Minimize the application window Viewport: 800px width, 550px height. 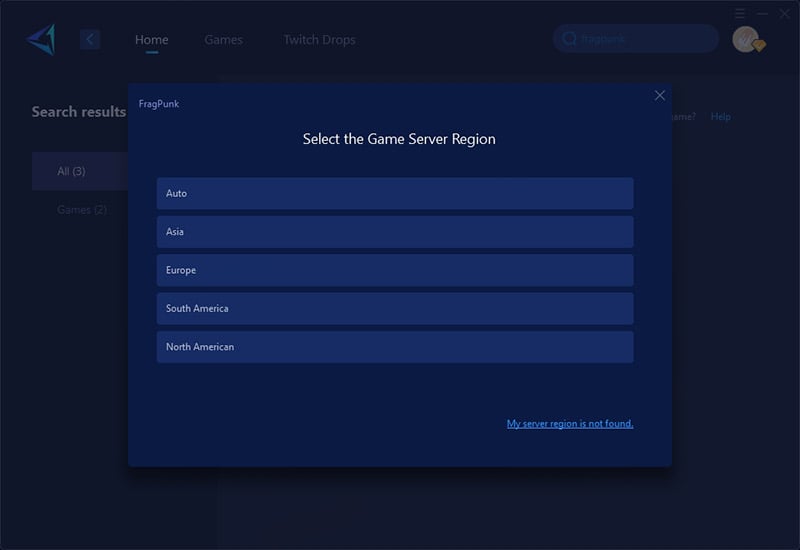pos(762,13)
